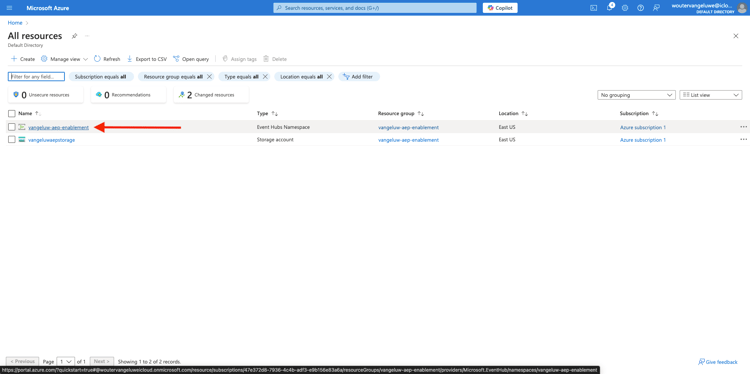Viewport: 750px width, 374px height.
Task: Open vangeluw-aep-enablement Event Hubs resource
Action: (x=58, y=127)
